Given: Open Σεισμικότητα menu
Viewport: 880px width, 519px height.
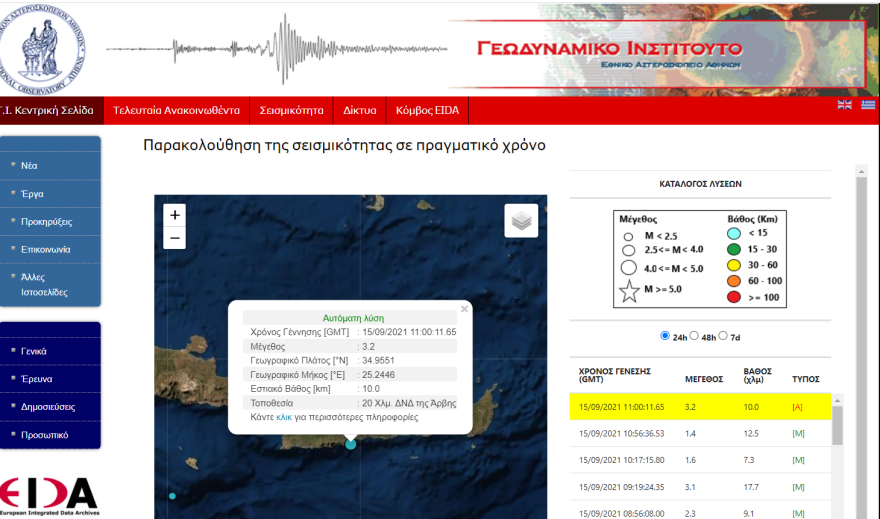Looking at the screenshot, I should pyautogui.click(x=291, y=111).
